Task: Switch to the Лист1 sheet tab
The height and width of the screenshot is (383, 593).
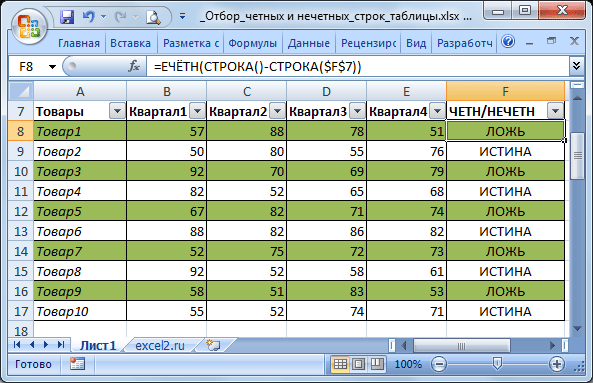Action: point(98,345)
